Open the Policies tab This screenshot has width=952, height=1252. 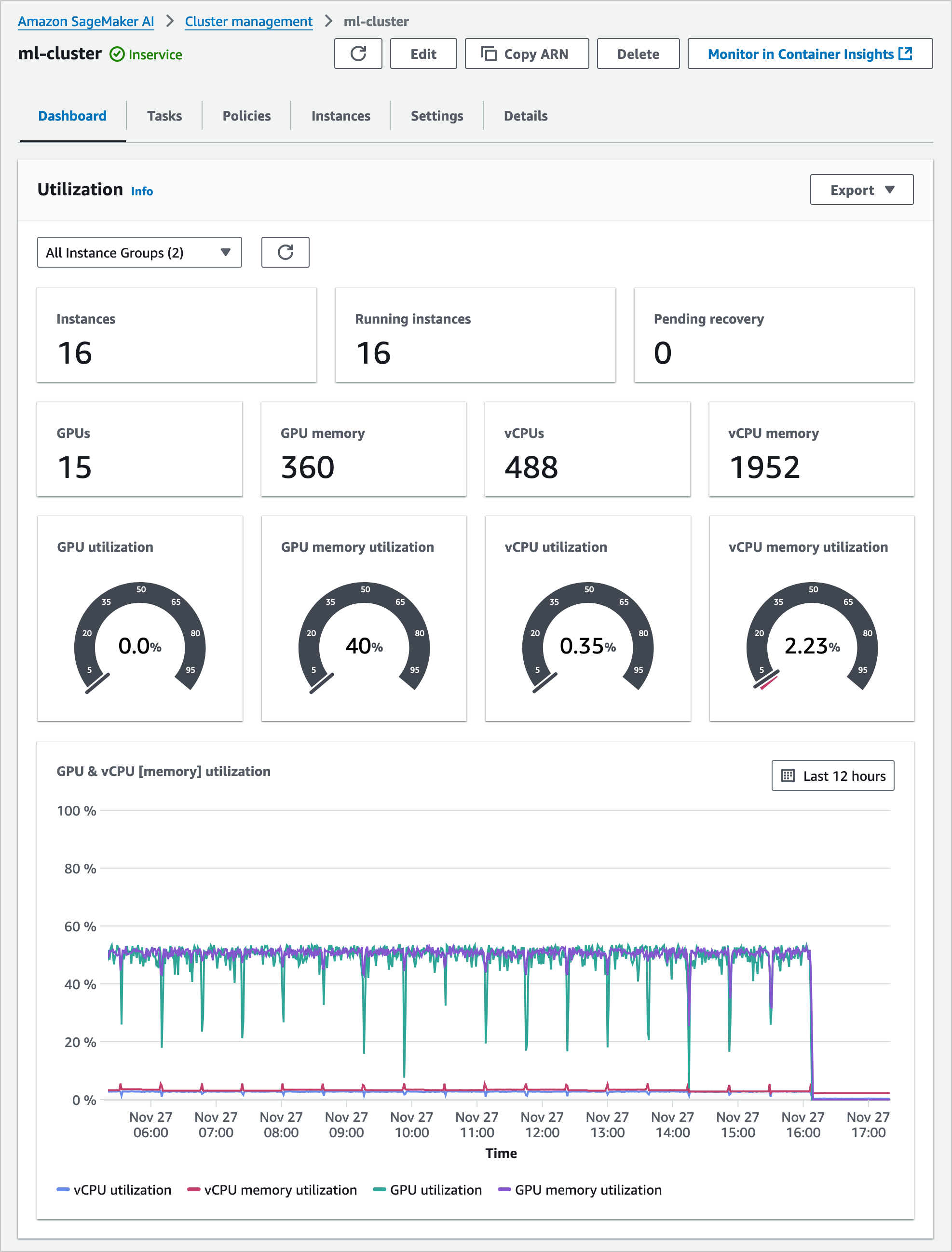tap(246, 116)
